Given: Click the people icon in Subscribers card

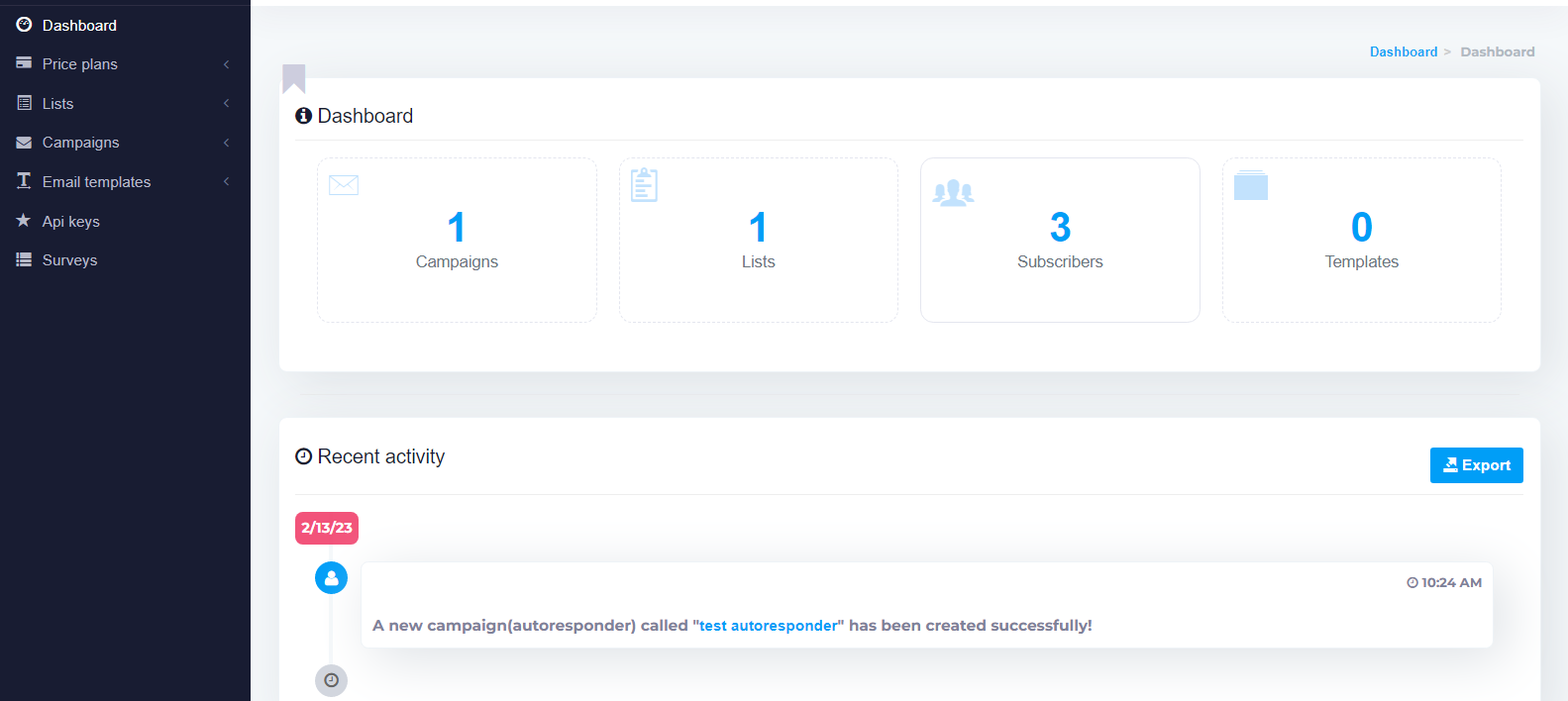Looking at the screenshot, I should (x=953, y=192).
